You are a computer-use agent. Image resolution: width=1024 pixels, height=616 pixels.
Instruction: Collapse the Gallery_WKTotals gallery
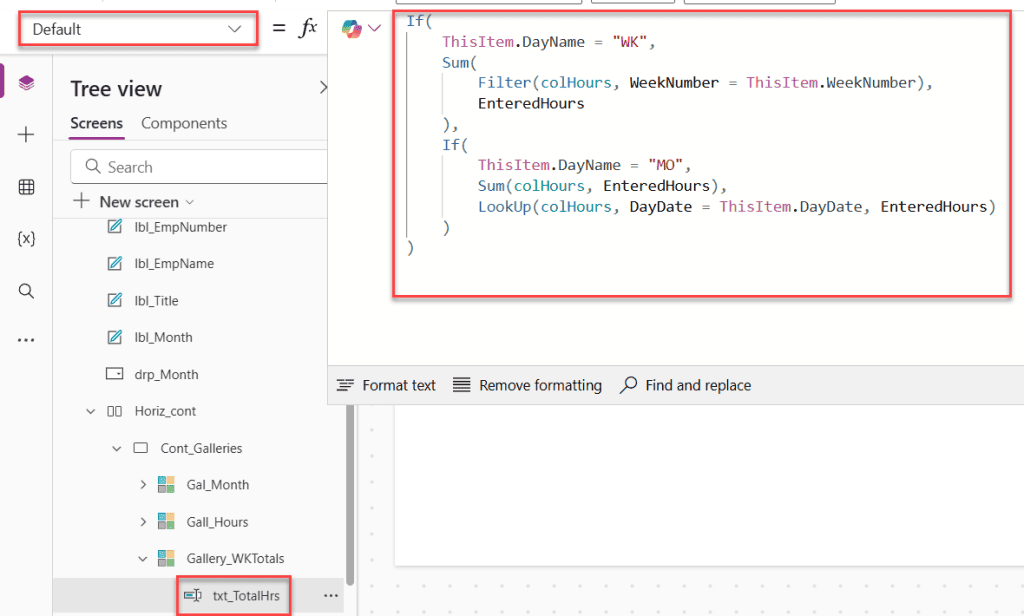[x=143, y=559]
